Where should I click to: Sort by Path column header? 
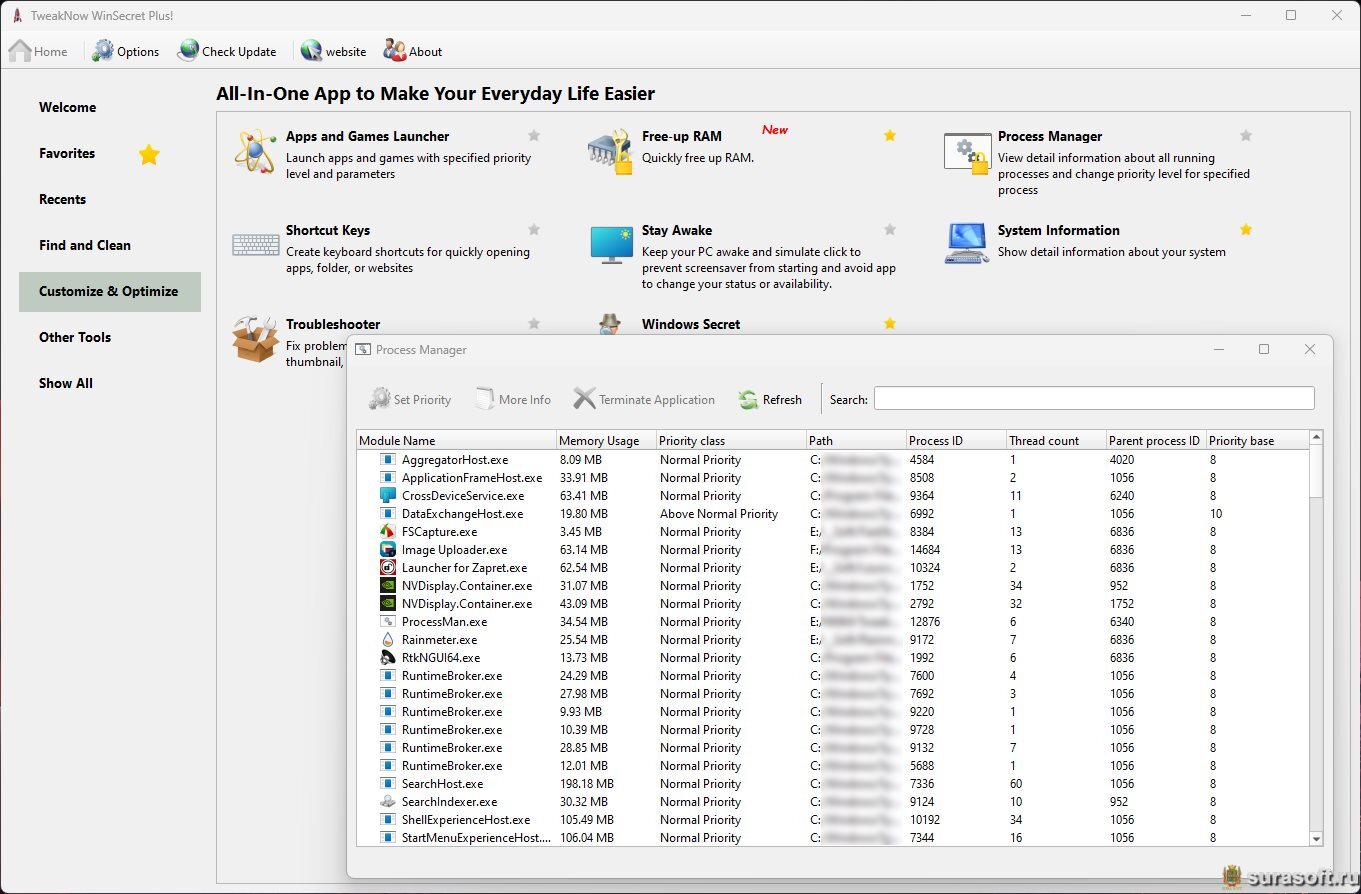pos(856,440)
